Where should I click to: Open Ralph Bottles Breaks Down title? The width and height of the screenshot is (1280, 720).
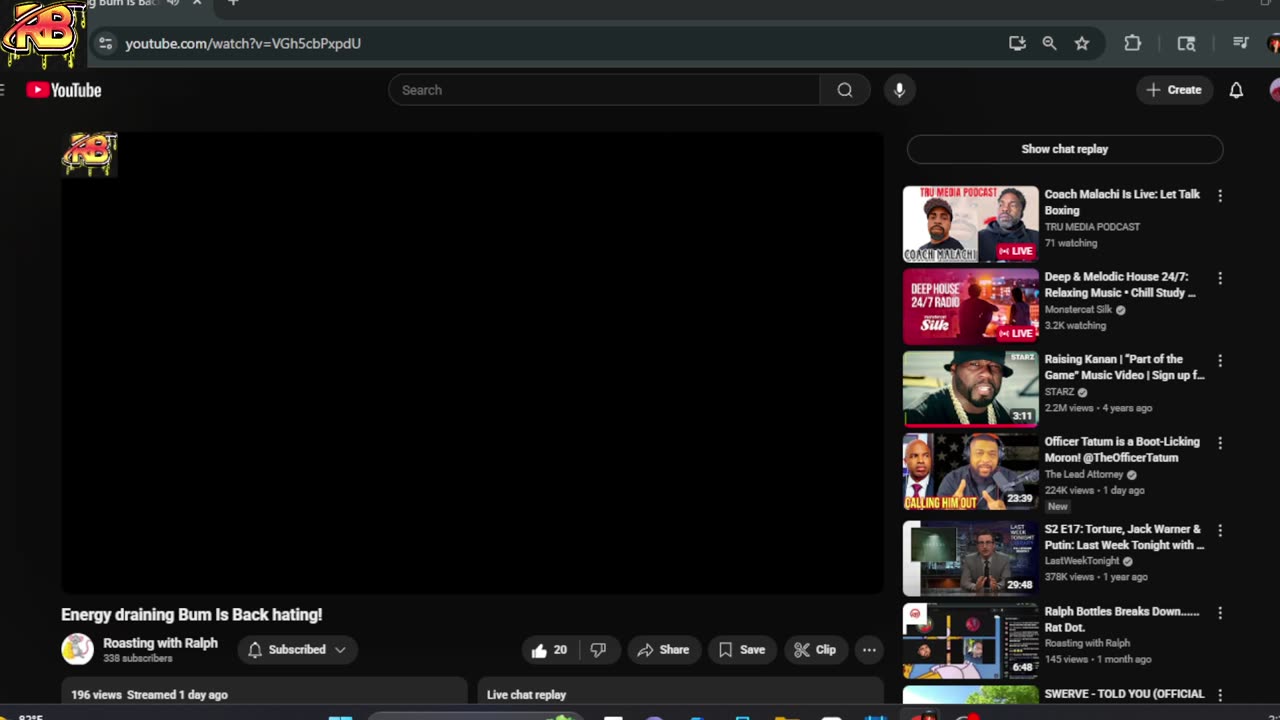[1122, 619]
